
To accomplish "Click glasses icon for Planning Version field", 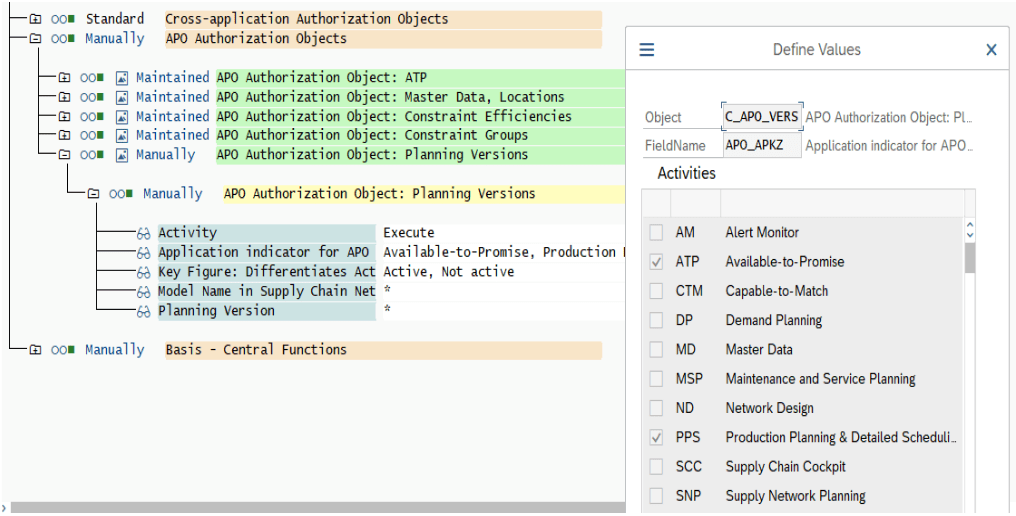I will pos(143,311).
